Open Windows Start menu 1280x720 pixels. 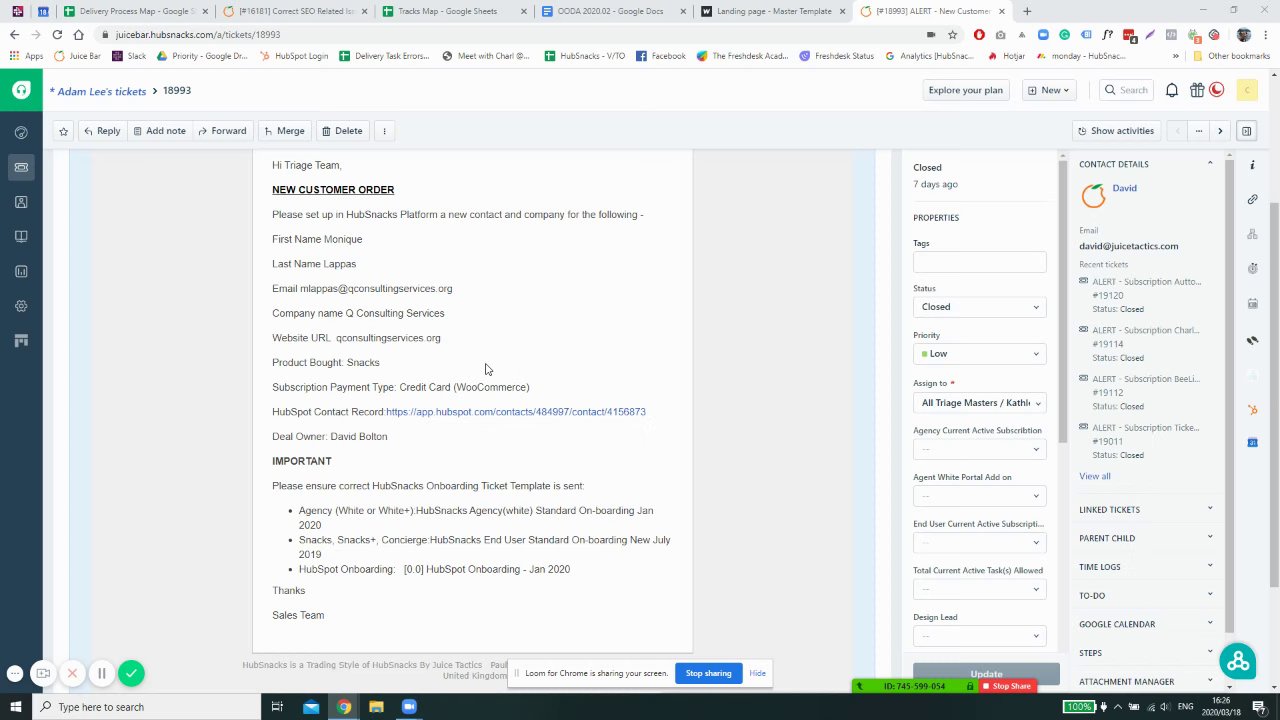click(15, 707)
